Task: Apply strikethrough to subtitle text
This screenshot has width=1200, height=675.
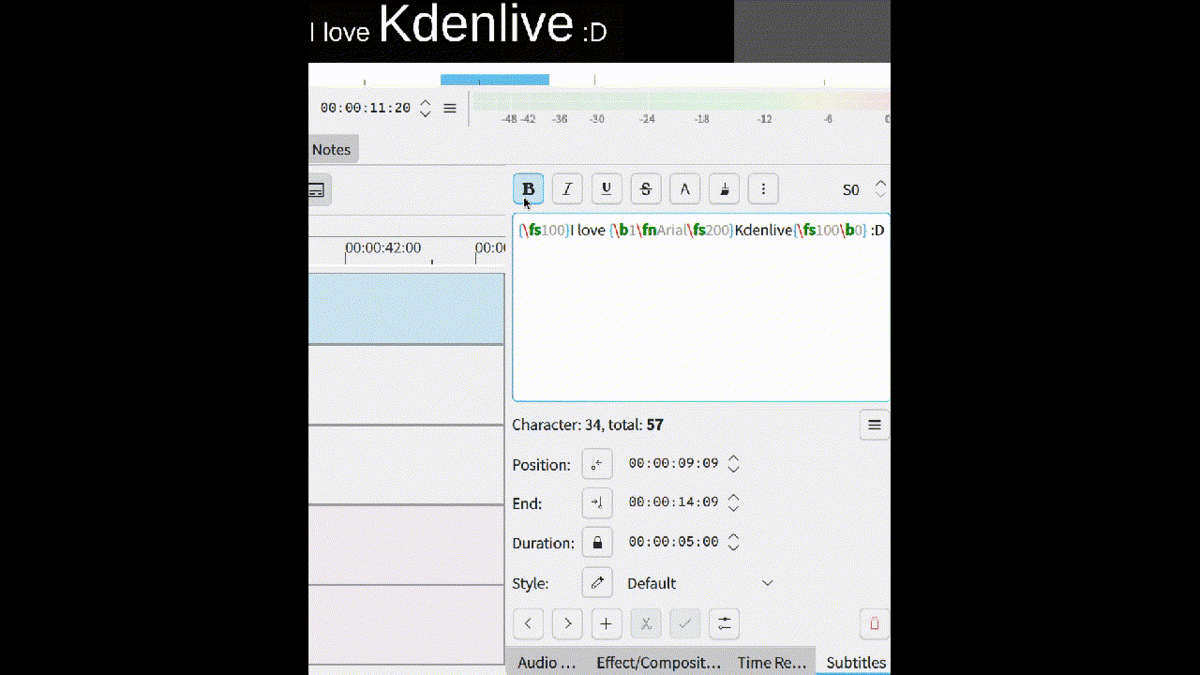Action: [x=645, y=189]
